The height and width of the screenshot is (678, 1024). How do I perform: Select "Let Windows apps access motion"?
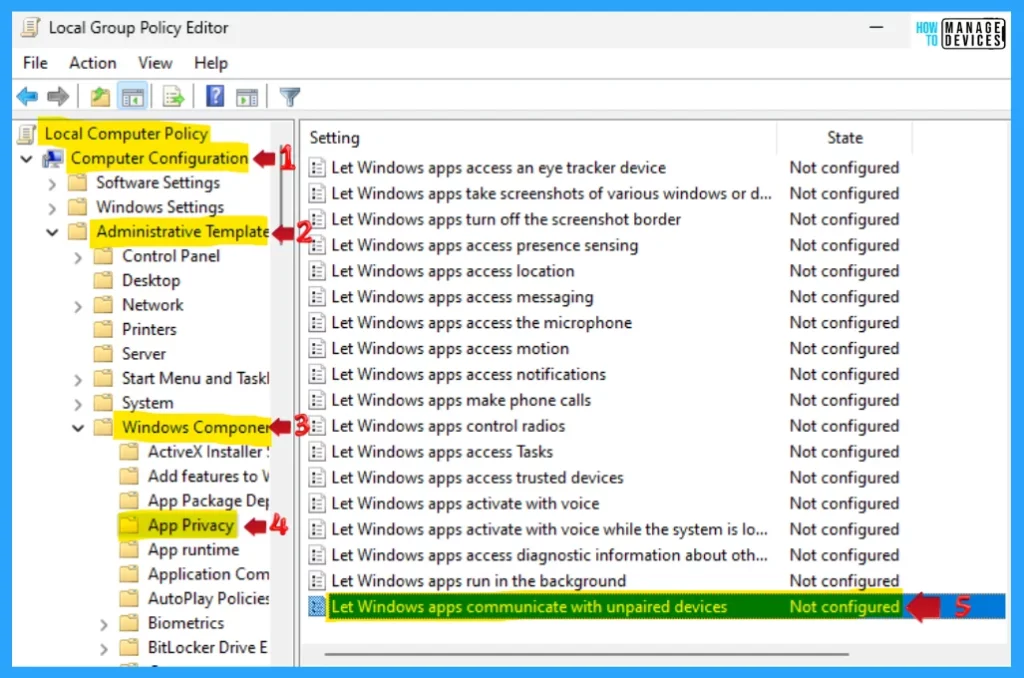450,349
